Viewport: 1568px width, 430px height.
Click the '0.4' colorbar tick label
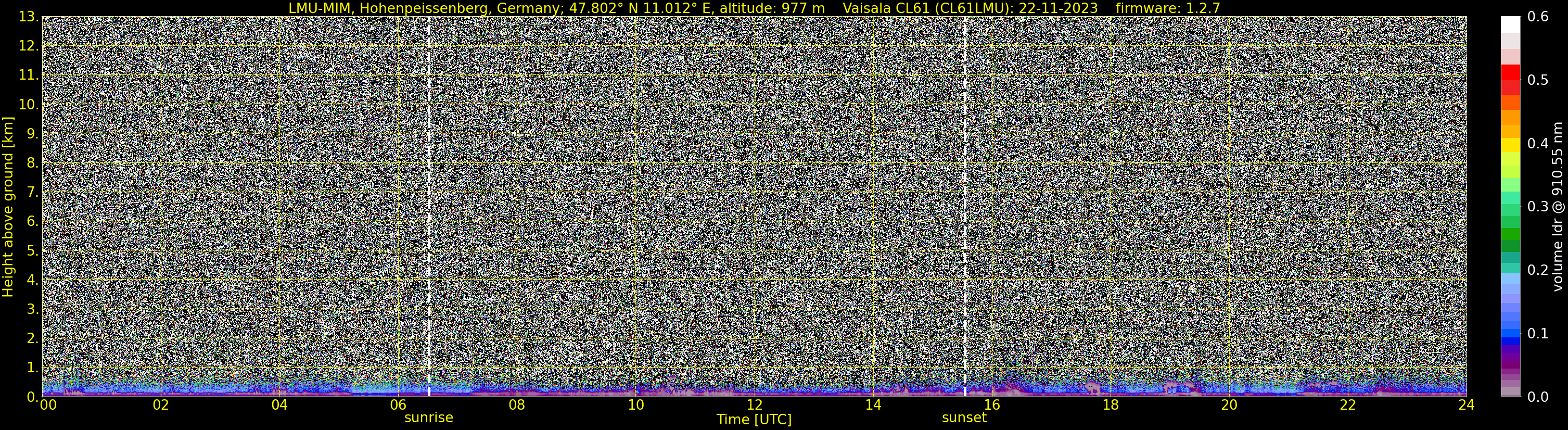point(1538,144)
